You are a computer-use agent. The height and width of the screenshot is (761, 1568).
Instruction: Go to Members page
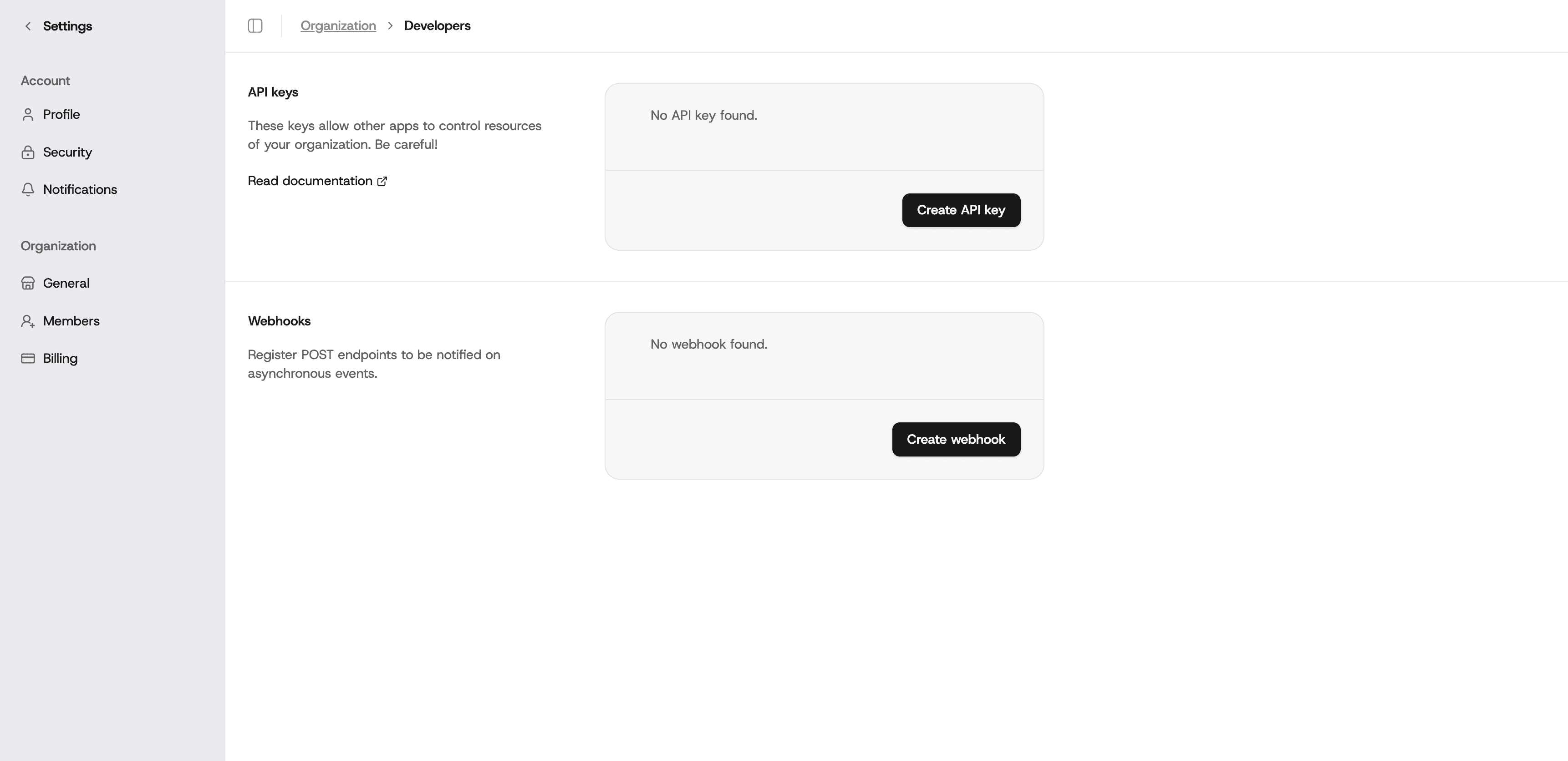click(71, 320)
